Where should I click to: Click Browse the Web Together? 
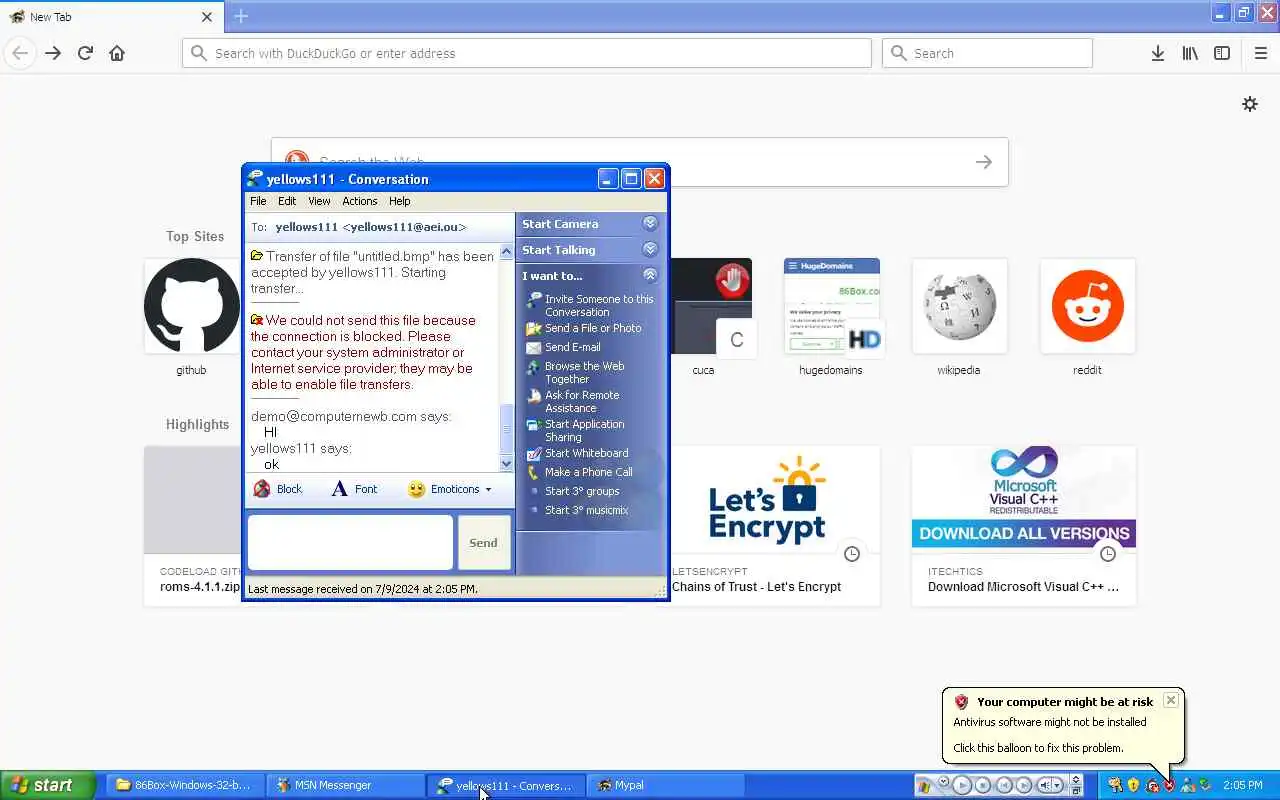pos(576,372)
